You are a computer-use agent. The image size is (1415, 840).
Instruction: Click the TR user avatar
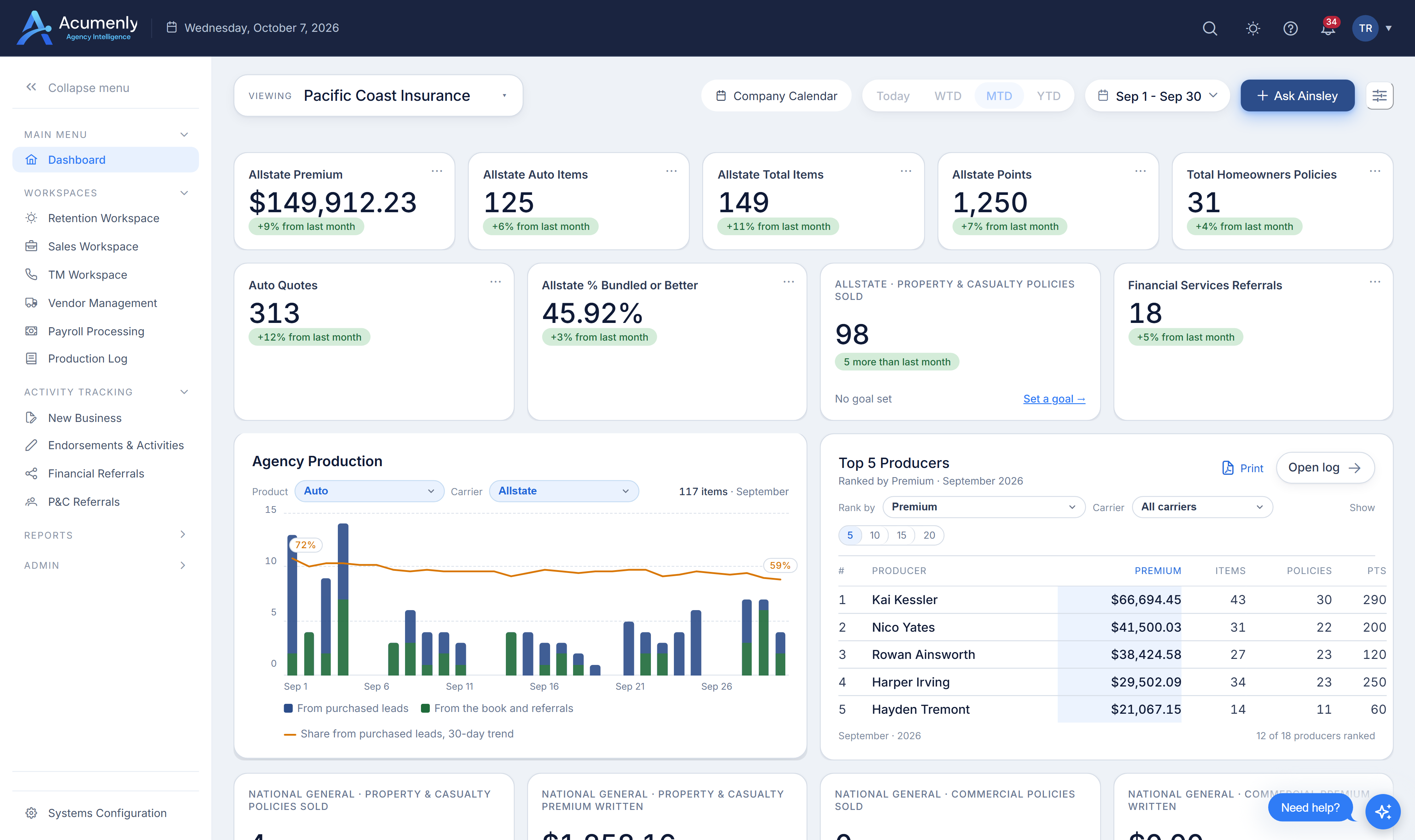[x=1365, y=28]
